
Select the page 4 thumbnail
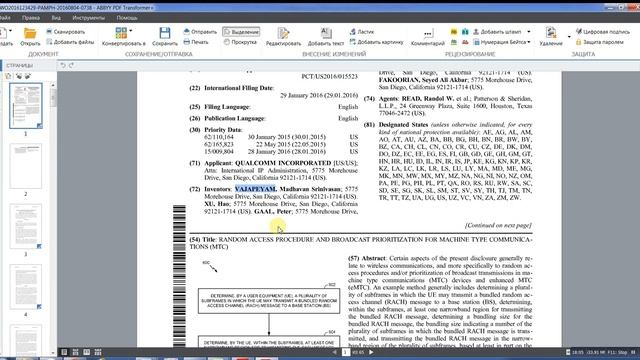pyautogui.click(x=26, y=287)
